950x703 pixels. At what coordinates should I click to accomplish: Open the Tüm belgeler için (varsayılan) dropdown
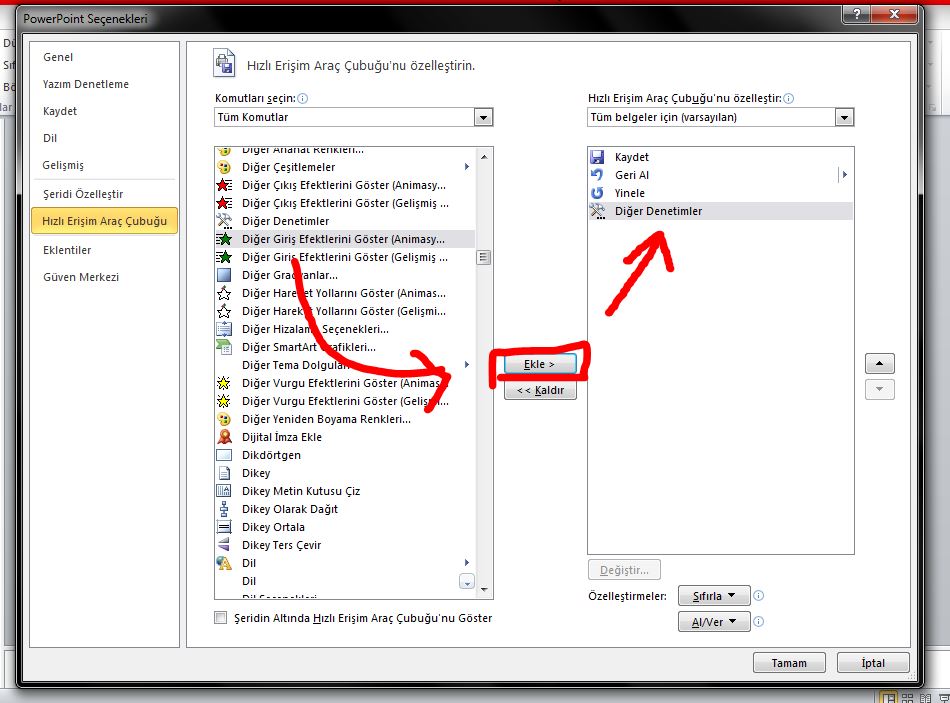[844, 118]
